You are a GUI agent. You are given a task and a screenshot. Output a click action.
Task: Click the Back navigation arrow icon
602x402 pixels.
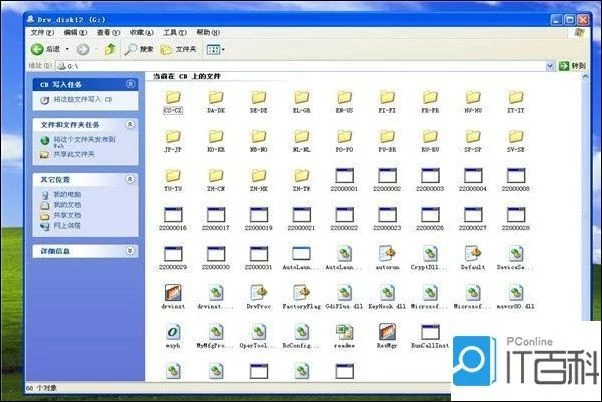pos(37,49)
